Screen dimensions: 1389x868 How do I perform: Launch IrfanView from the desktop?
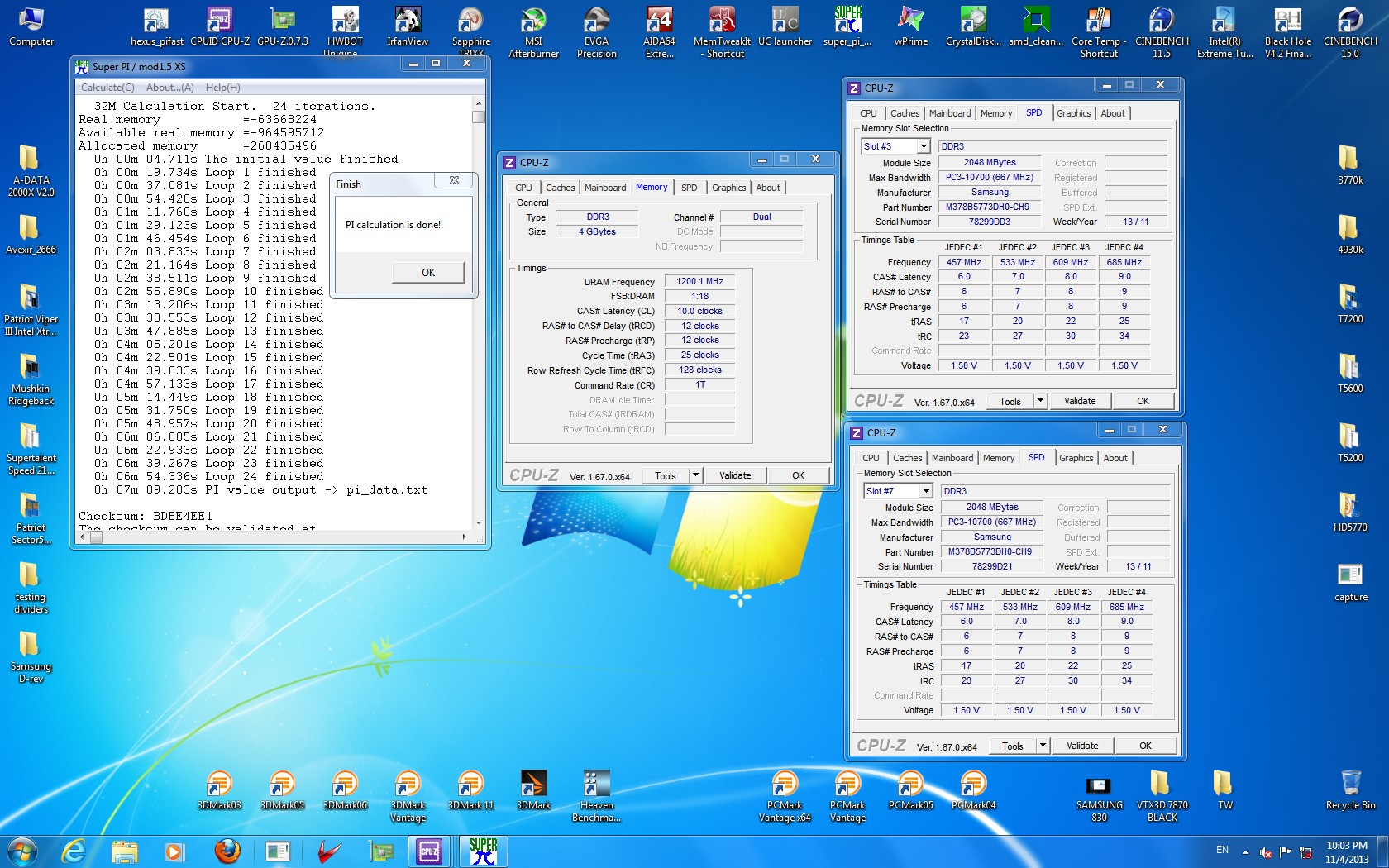point(408,26)
